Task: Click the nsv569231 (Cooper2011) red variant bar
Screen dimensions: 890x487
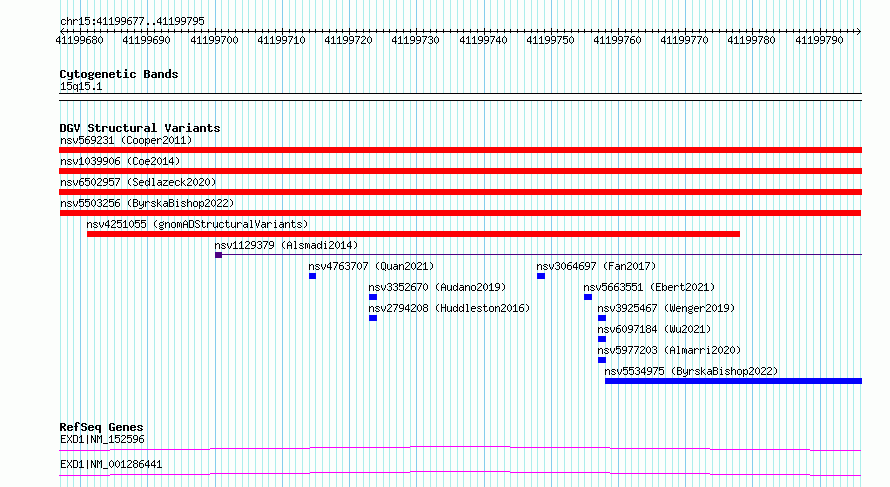Action: (460, 150)
